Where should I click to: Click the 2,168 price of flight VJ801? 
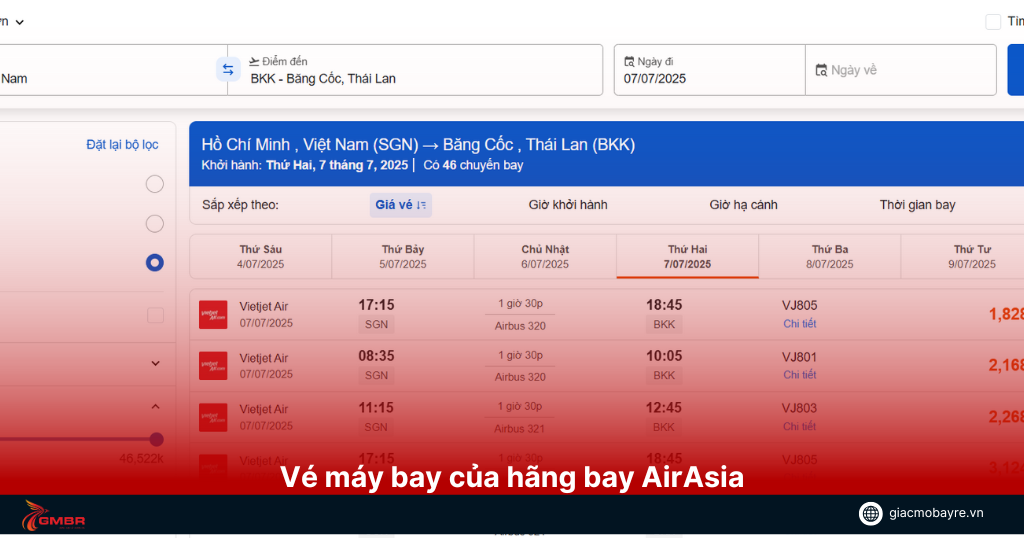click(x=1006, y=365)
